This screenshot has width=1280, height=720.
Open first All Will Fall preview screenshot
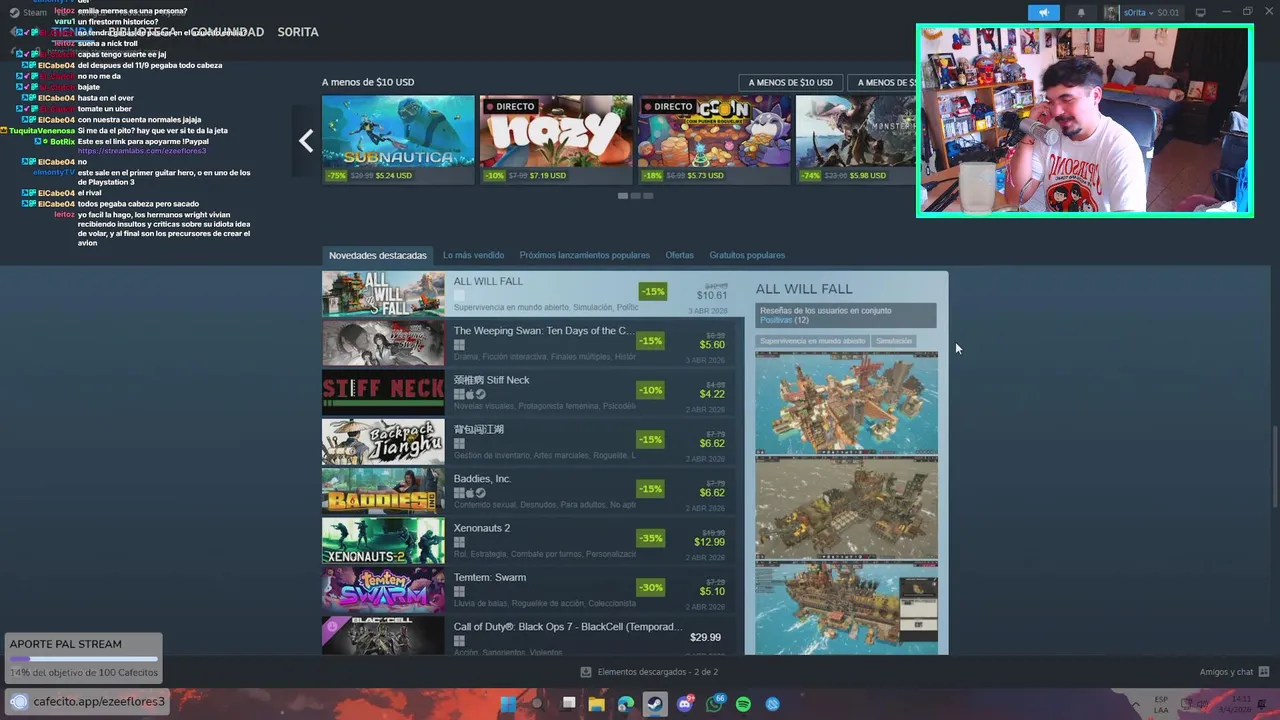[x=847, y=402]
